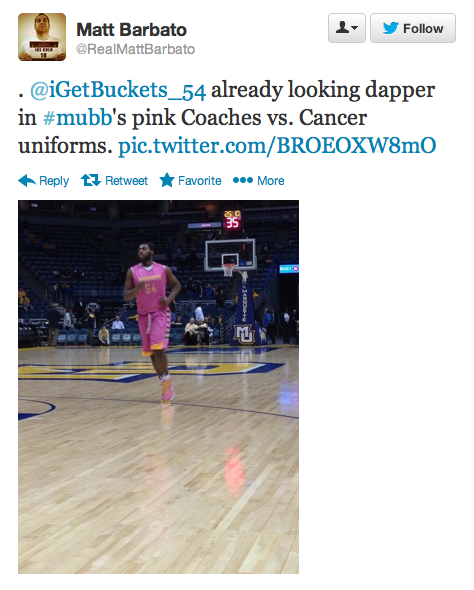This screenshot has width=474, height=590.
Task: Click the player in the pink uniform
Action: pos(152,322)
